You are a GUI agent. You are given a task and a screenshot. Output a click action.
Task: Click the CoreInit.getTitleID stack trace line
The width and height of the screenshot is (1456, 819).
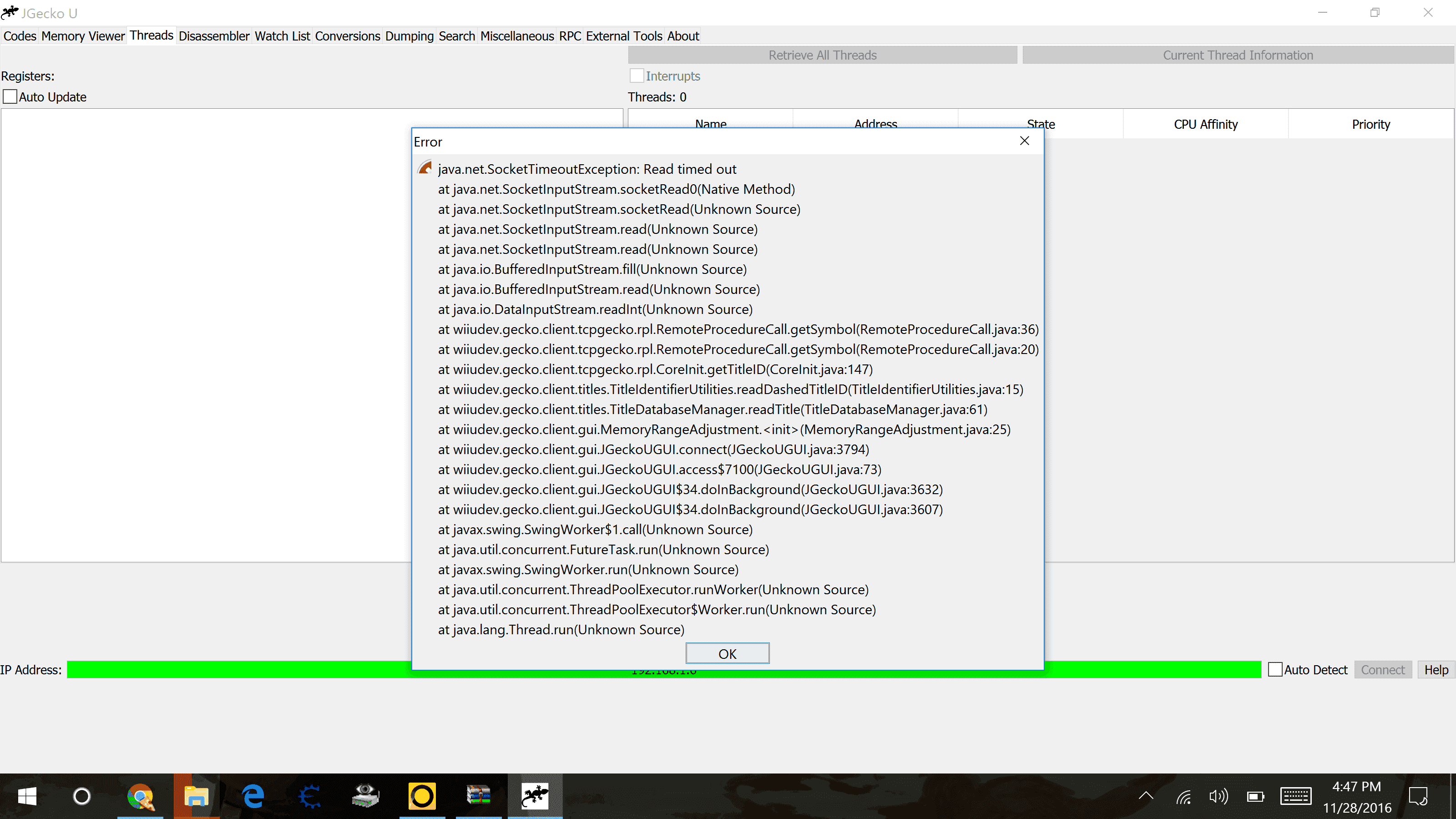(x=655, y=369)
